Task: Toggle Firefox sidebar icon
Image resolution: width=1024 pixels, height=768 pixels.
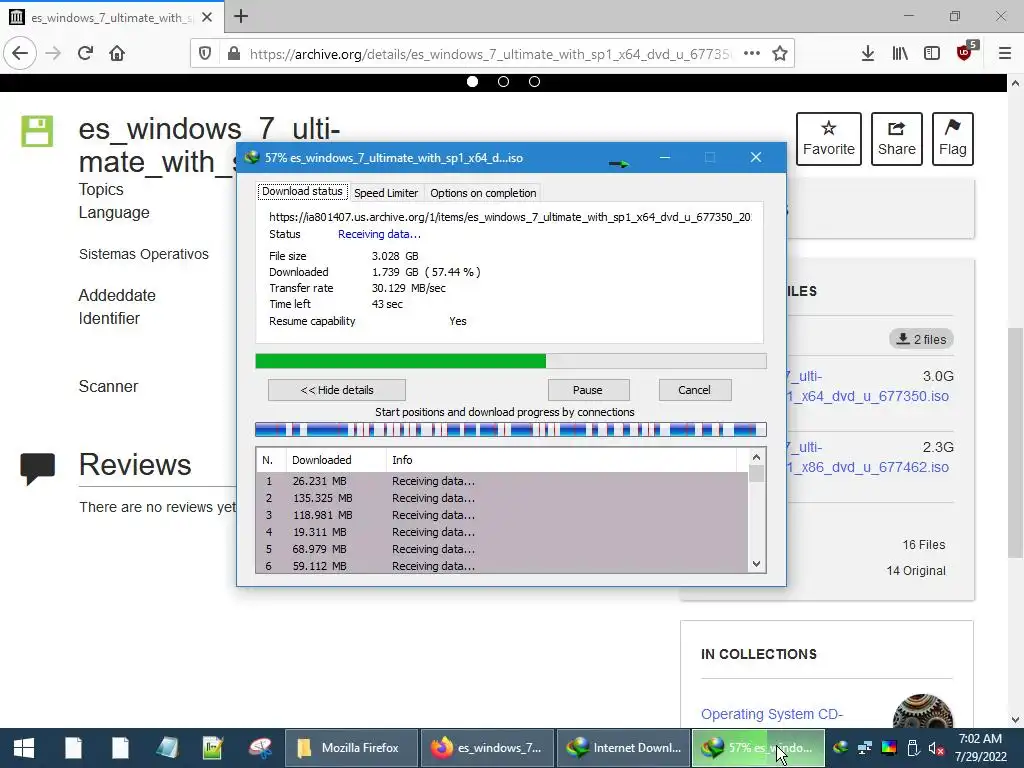Action: coord(932,54)
